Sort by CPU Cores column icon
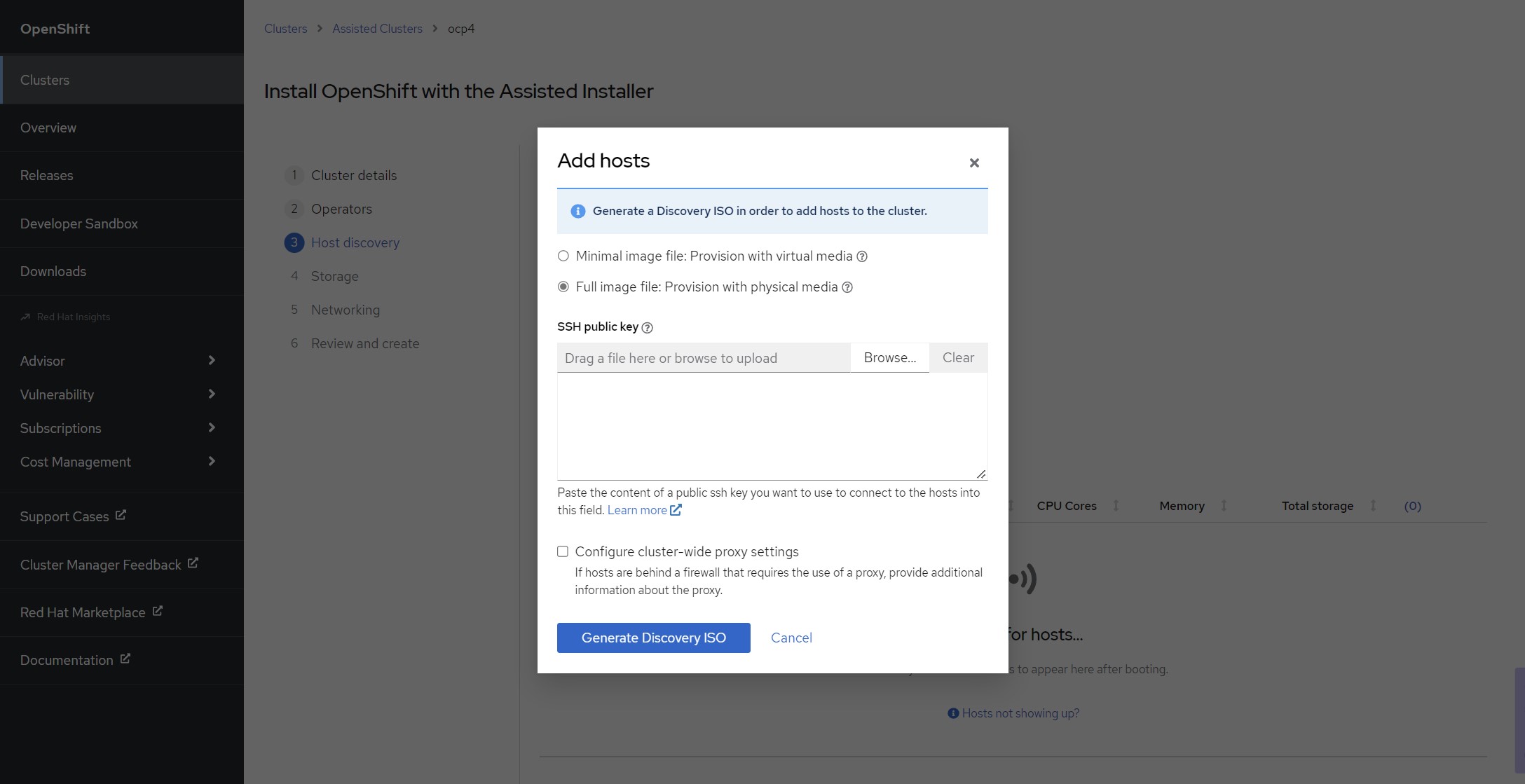 [x=1116, y=505]
